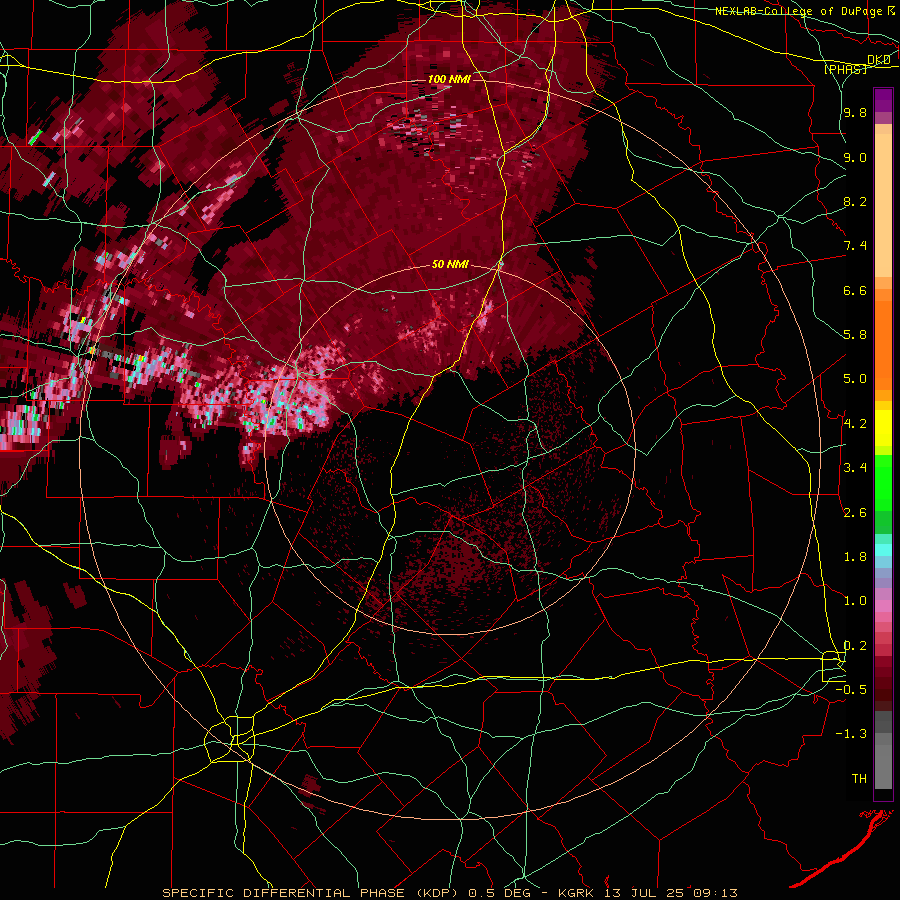Click the -1.3 scale value
The width and height of the screenshot is (900, 900).
(851, 734)
